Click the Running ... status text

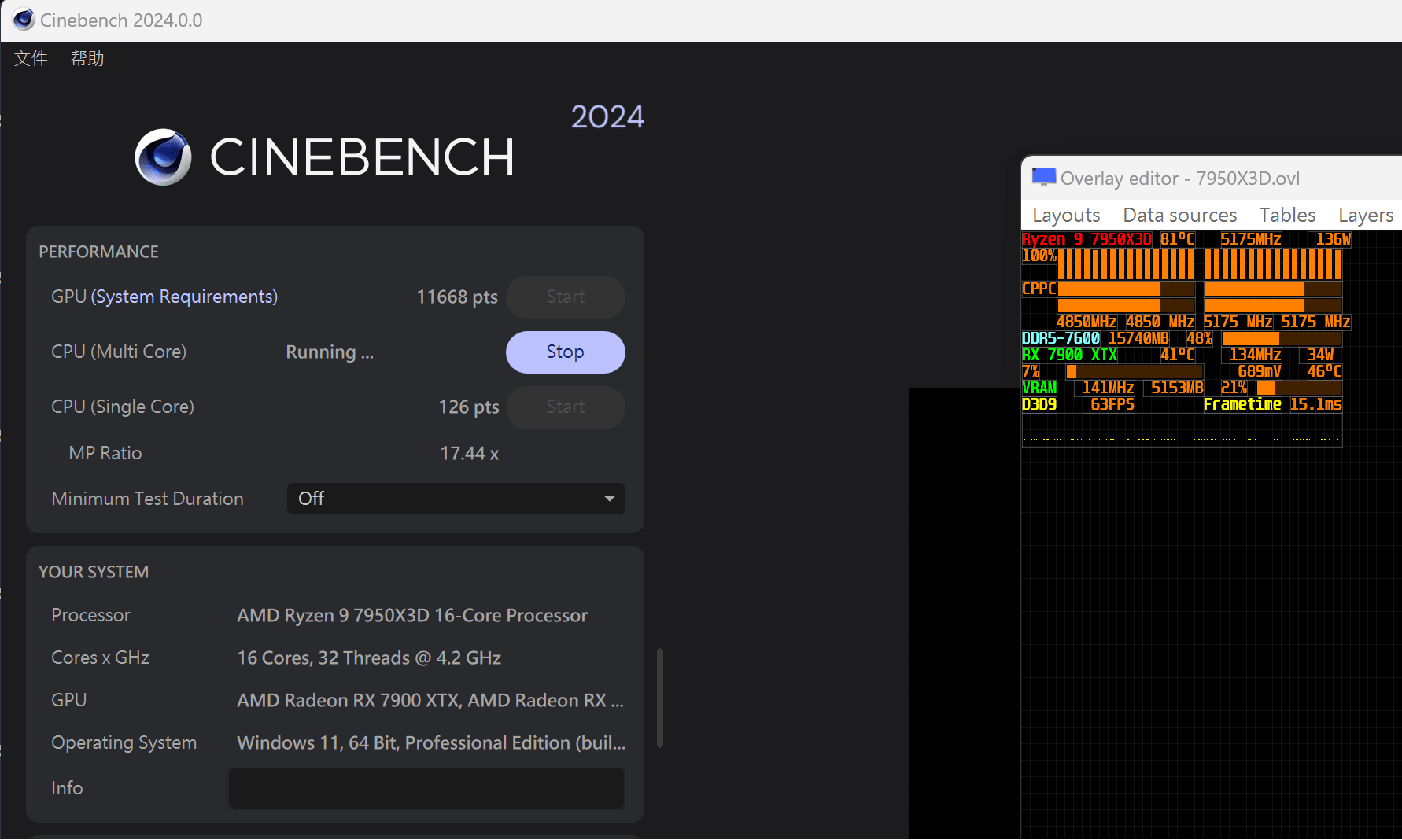(x=330, y=352)
